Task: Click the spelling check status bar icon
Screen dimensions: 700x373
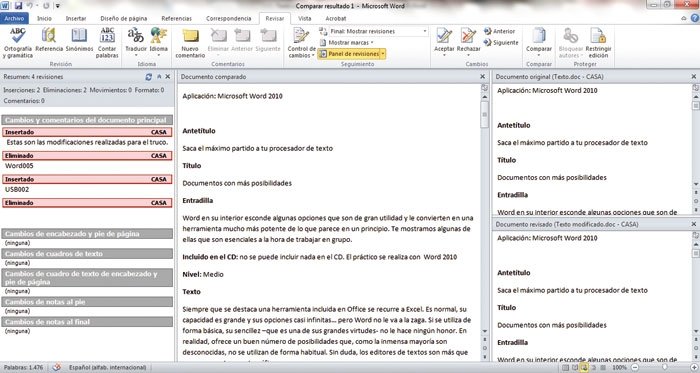Action: click(x=57, y=367)
